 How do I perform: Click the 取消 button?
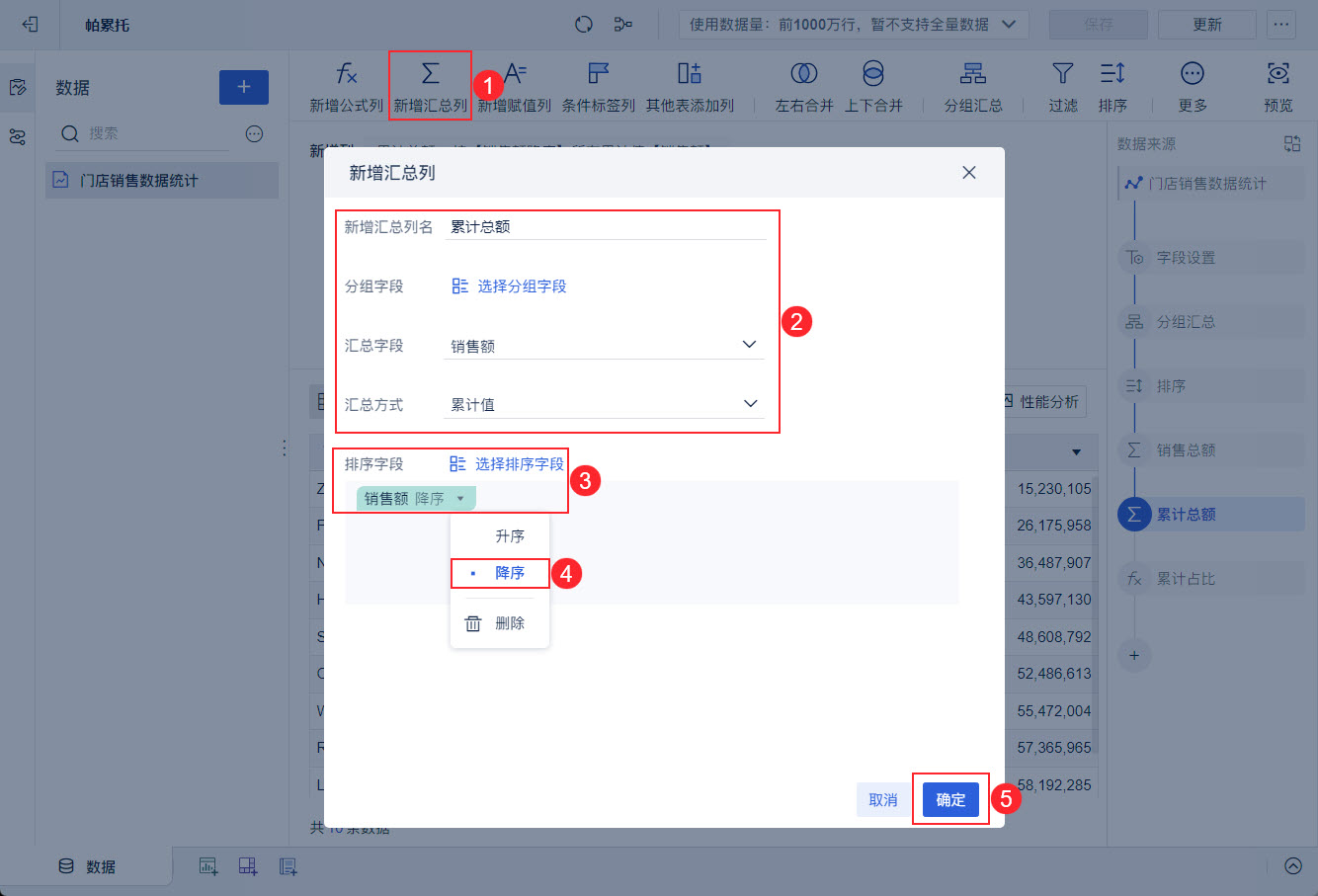click(883, 800)
